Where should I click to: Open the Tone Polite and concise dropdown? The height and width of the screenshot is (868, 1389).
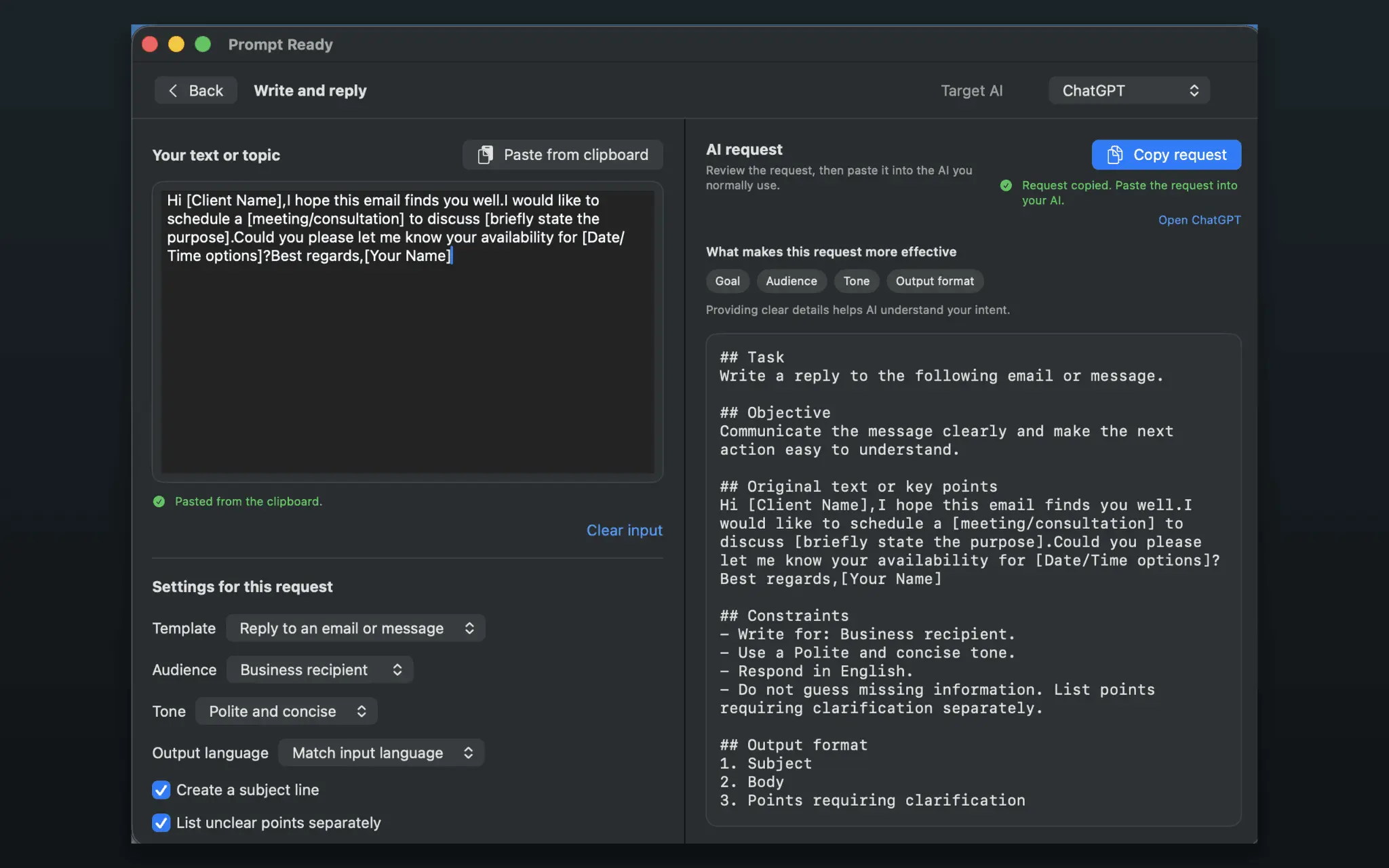pyautogui.click(x=286, y=711)
